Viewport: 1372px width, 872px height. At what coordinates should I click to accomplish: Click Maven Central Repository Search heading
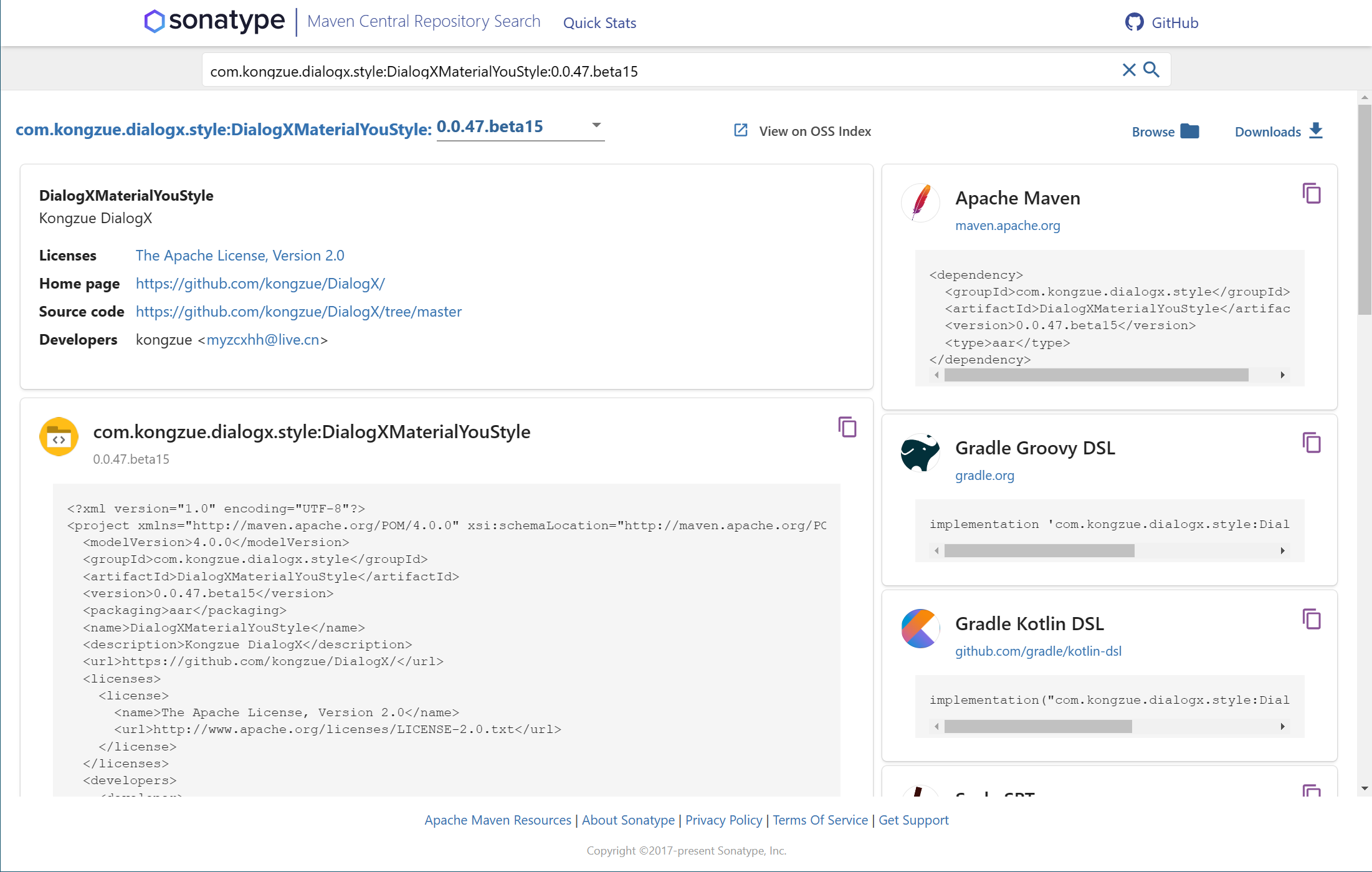pos(423,21)
